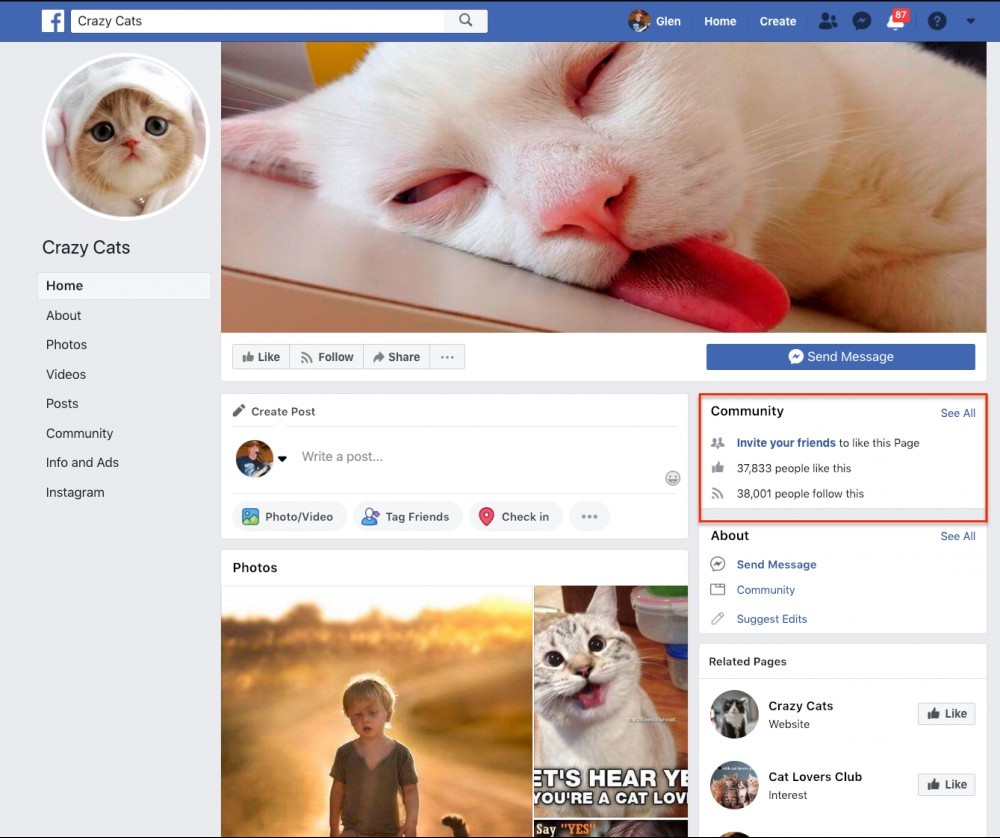Image resolution: width=1000 pixels, height=838 pixels.
Task: Click Suggest Edits link
Action: coord(772,619)
